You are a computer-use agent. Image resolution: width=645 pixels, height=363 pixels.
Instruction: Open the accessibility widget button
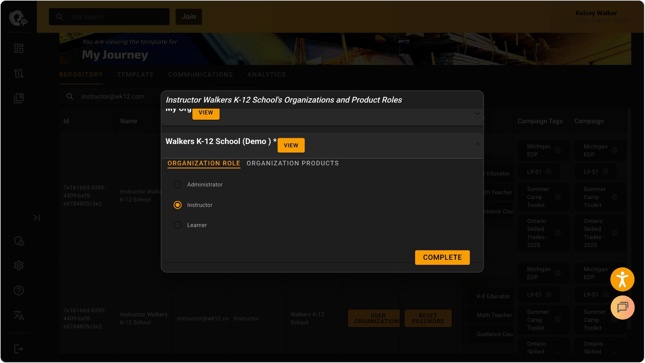coord(622,279)
